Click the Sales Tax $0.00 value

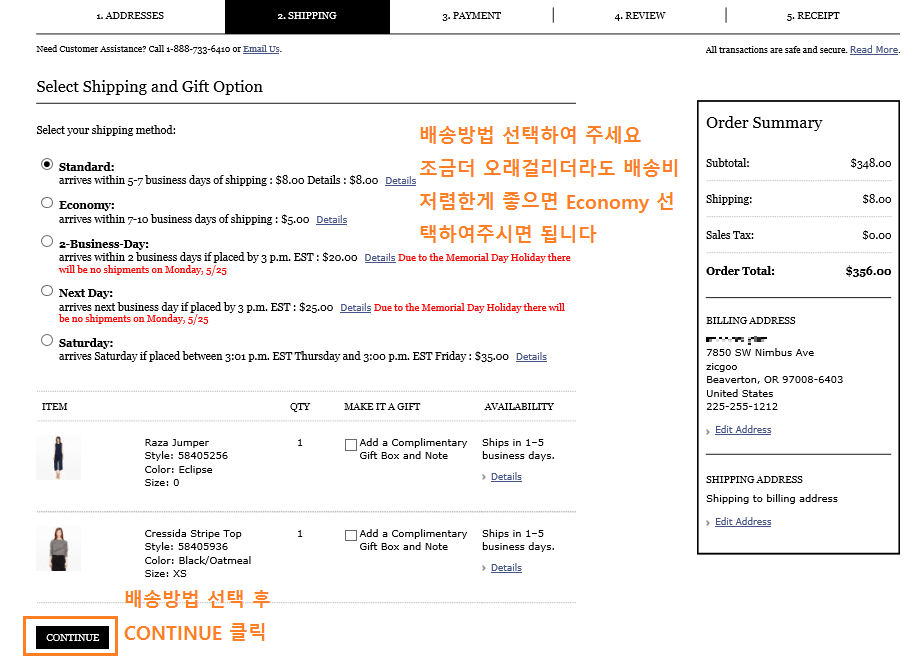coord(876,235)
